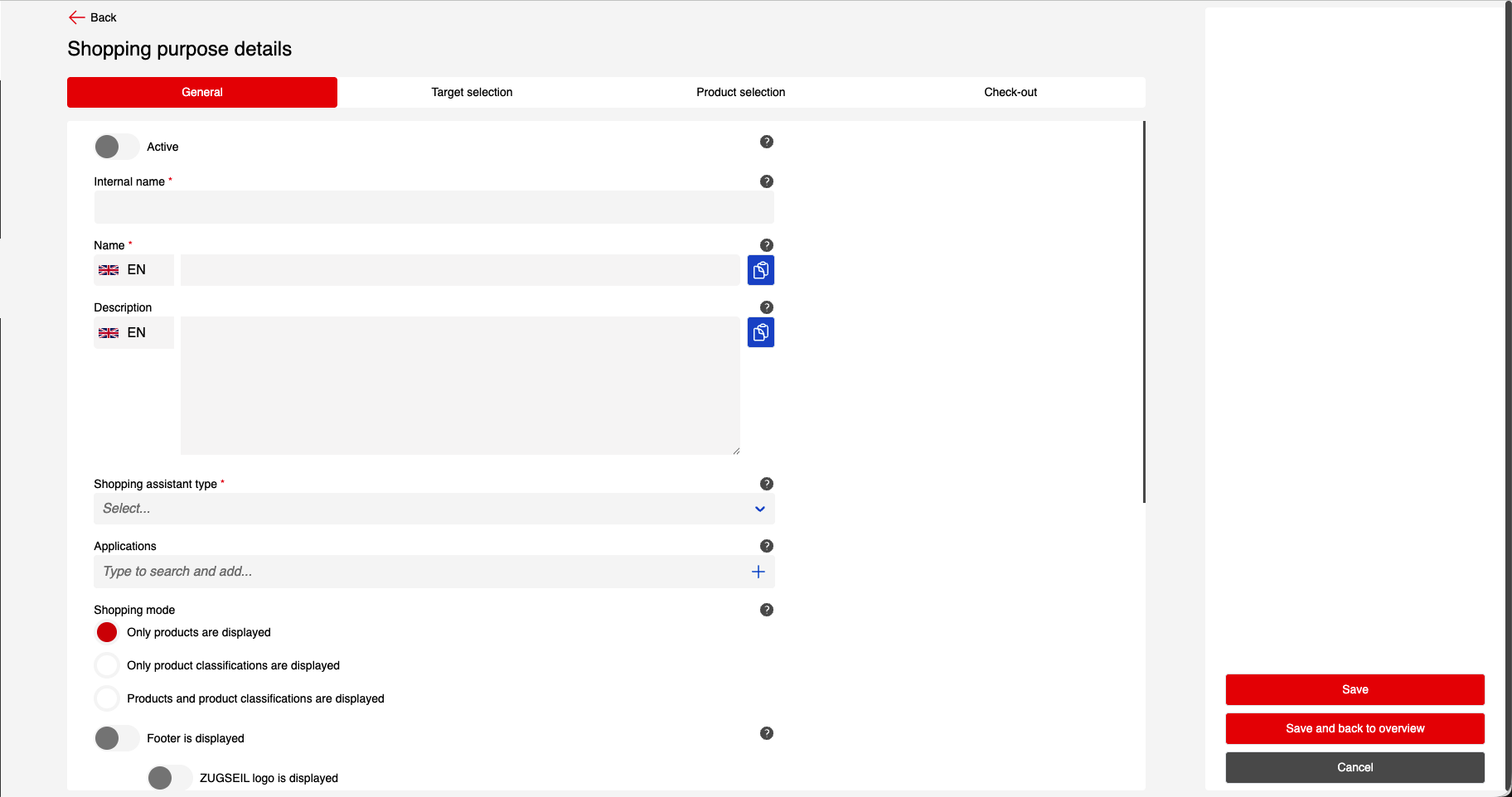Click the copy icon beside Description field
Viewport: 1512px width, 797px height.
click(x=760, y=332)
